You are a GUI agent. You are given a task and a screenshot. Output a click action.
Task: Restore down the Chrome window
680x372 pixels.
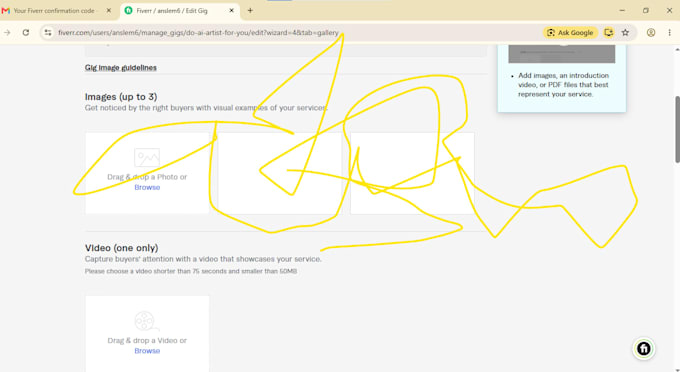click(x=646, y=10)
